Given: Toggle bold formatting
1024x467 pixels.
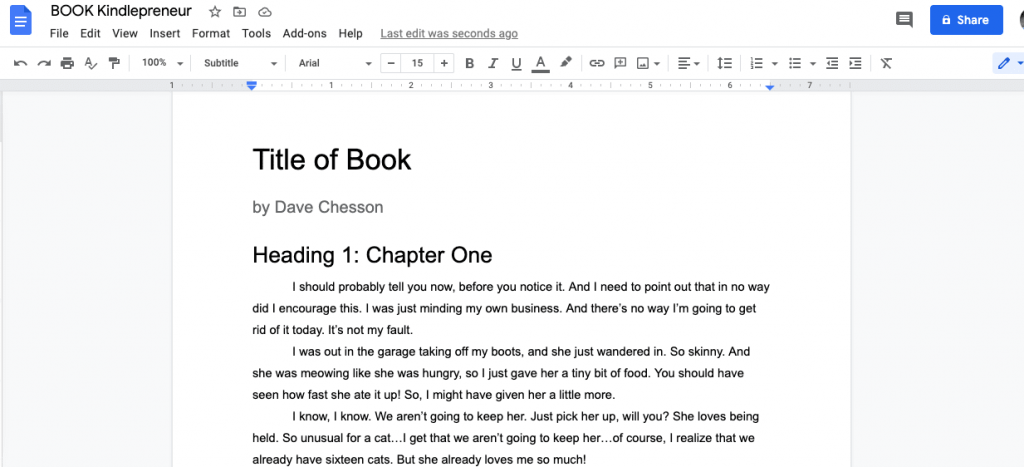Looking at the screenshot, I should (469, 63).
